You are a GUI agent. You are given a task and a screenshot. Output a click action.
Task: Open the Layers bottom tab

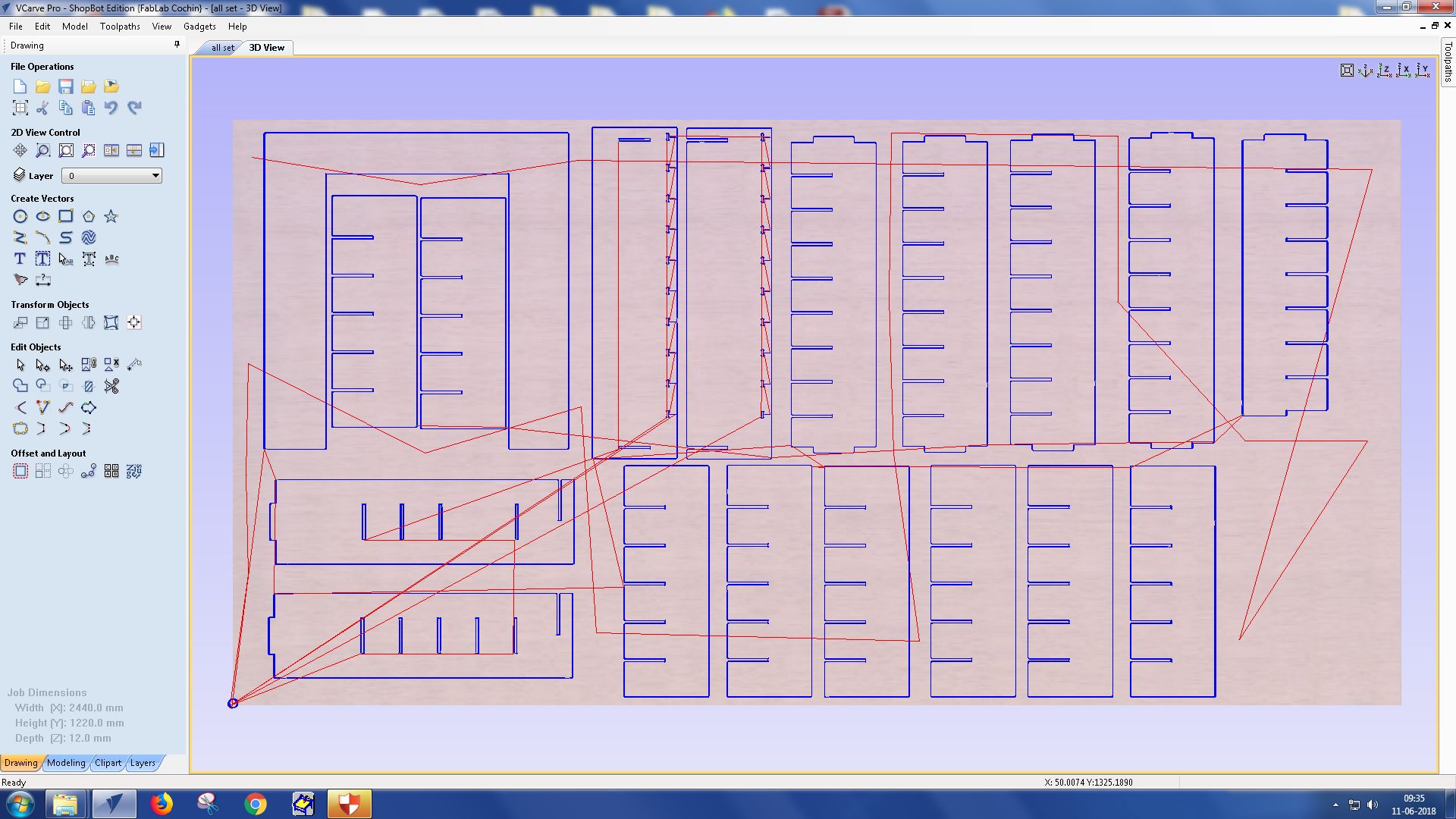coord(143,763)
